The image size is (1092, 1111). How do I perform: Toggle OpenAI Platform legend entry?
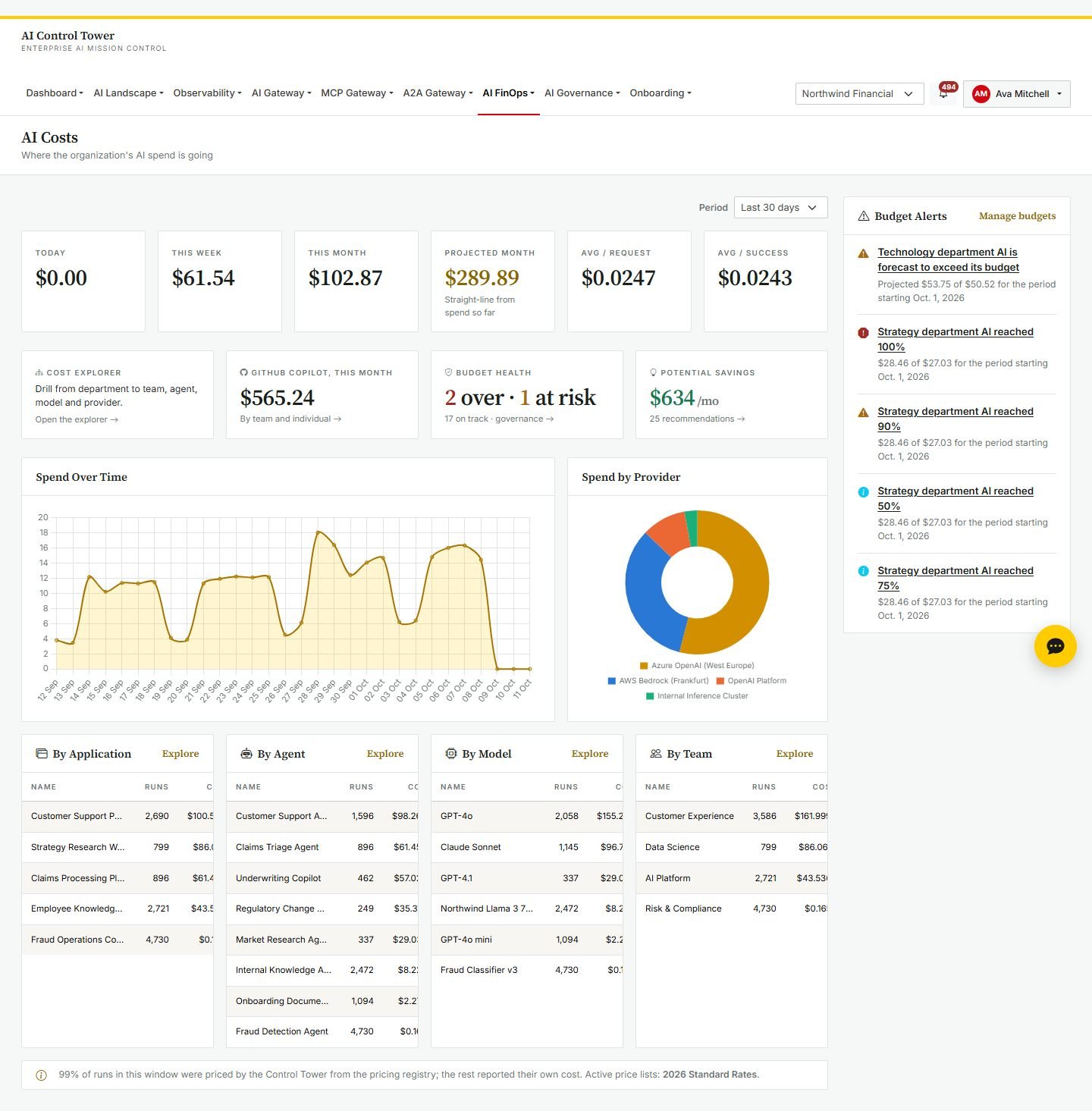752,680
